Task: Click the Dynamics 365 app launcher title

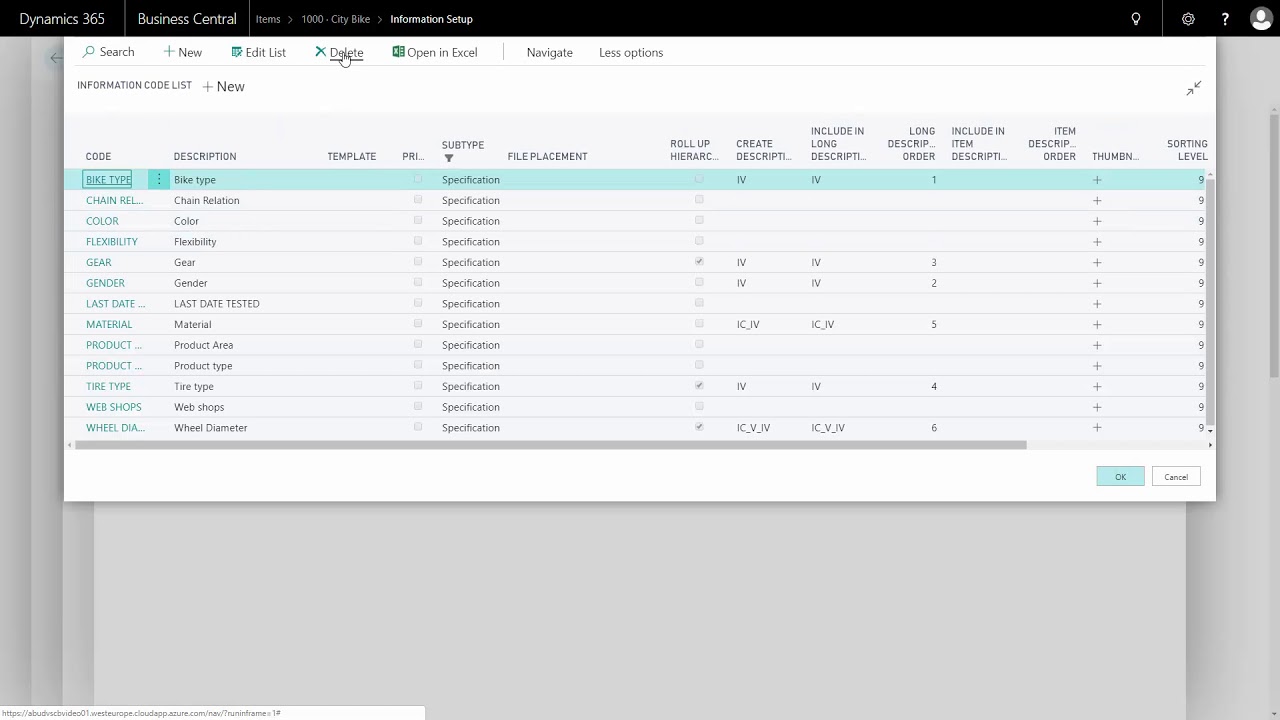Action: coord(62,19)
